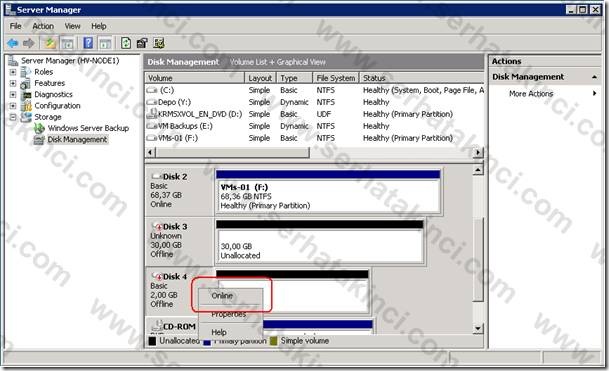Open the Help menu in menu bar
The image size is (609, 371).
click(99, 26)
